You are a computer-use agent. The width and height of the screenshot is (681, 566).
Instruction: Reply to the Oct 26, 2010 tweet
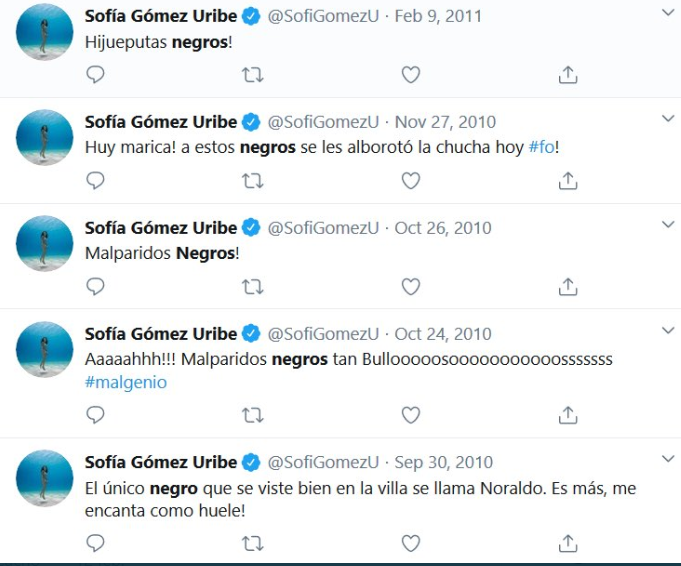coord(95,287)
